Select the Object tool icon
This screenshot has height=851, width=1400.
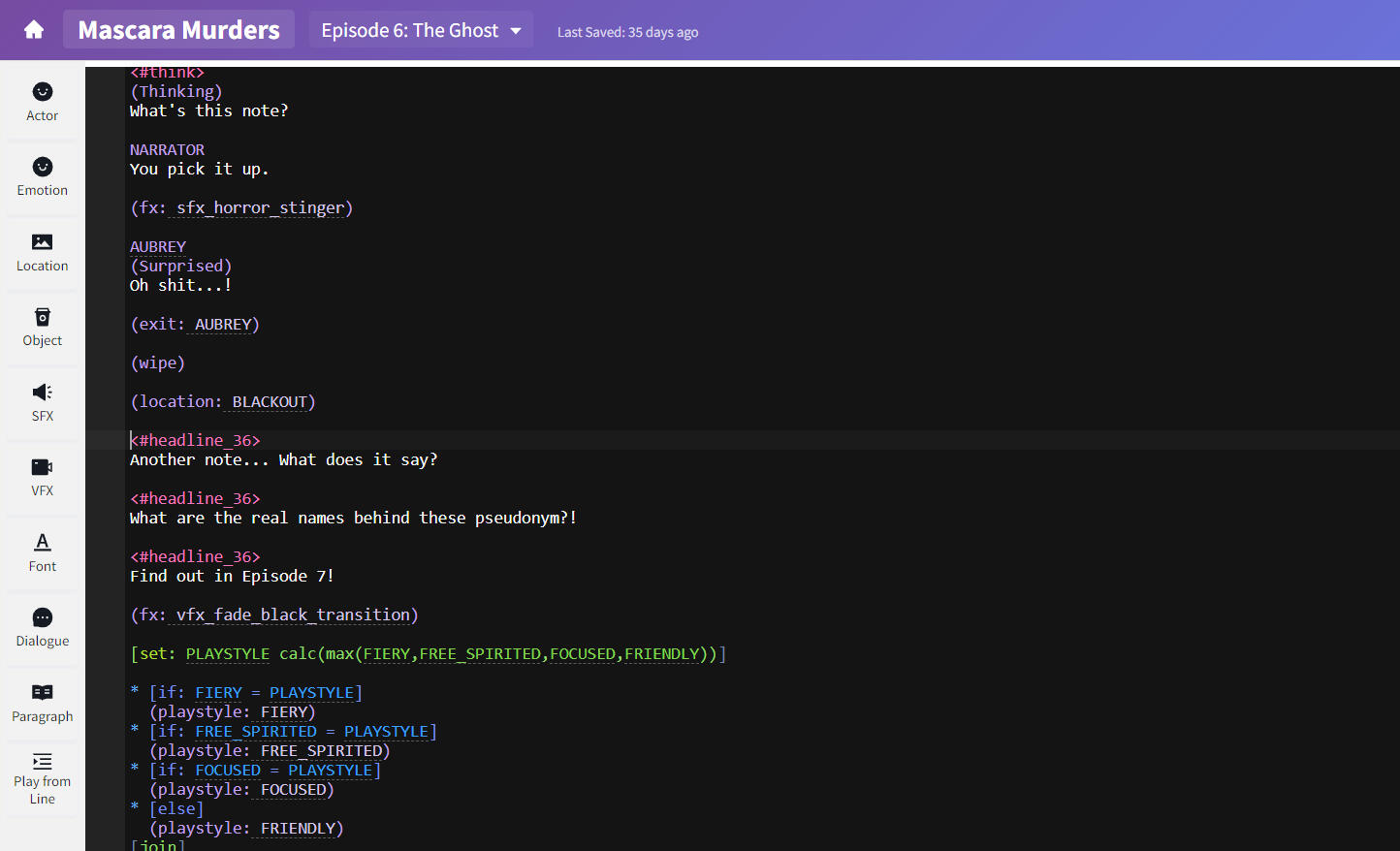[43, 327]
